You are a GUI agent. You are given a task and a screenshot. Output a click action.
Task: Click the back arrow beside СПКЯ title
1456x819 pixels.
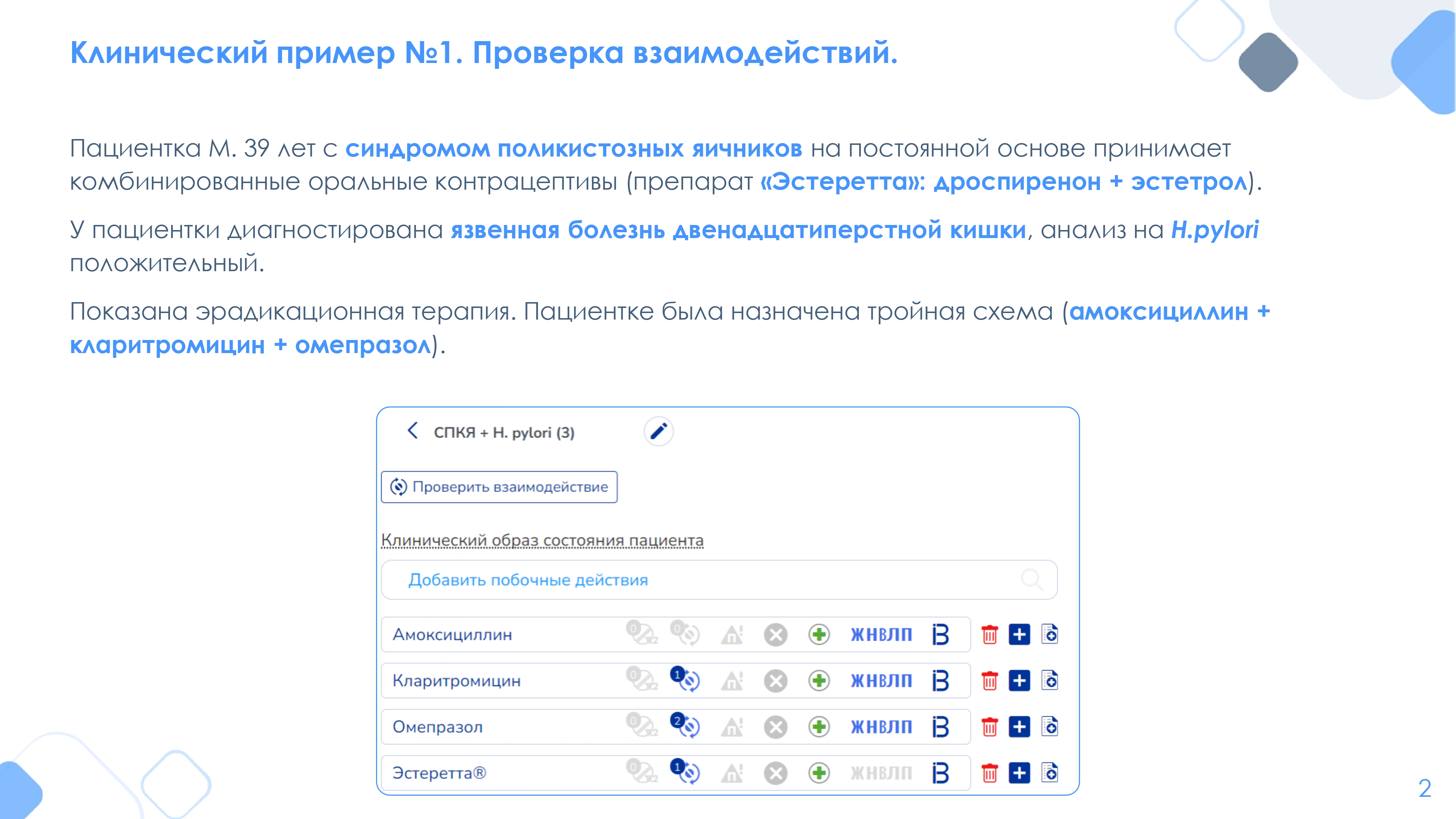click(x=413, y=431)
